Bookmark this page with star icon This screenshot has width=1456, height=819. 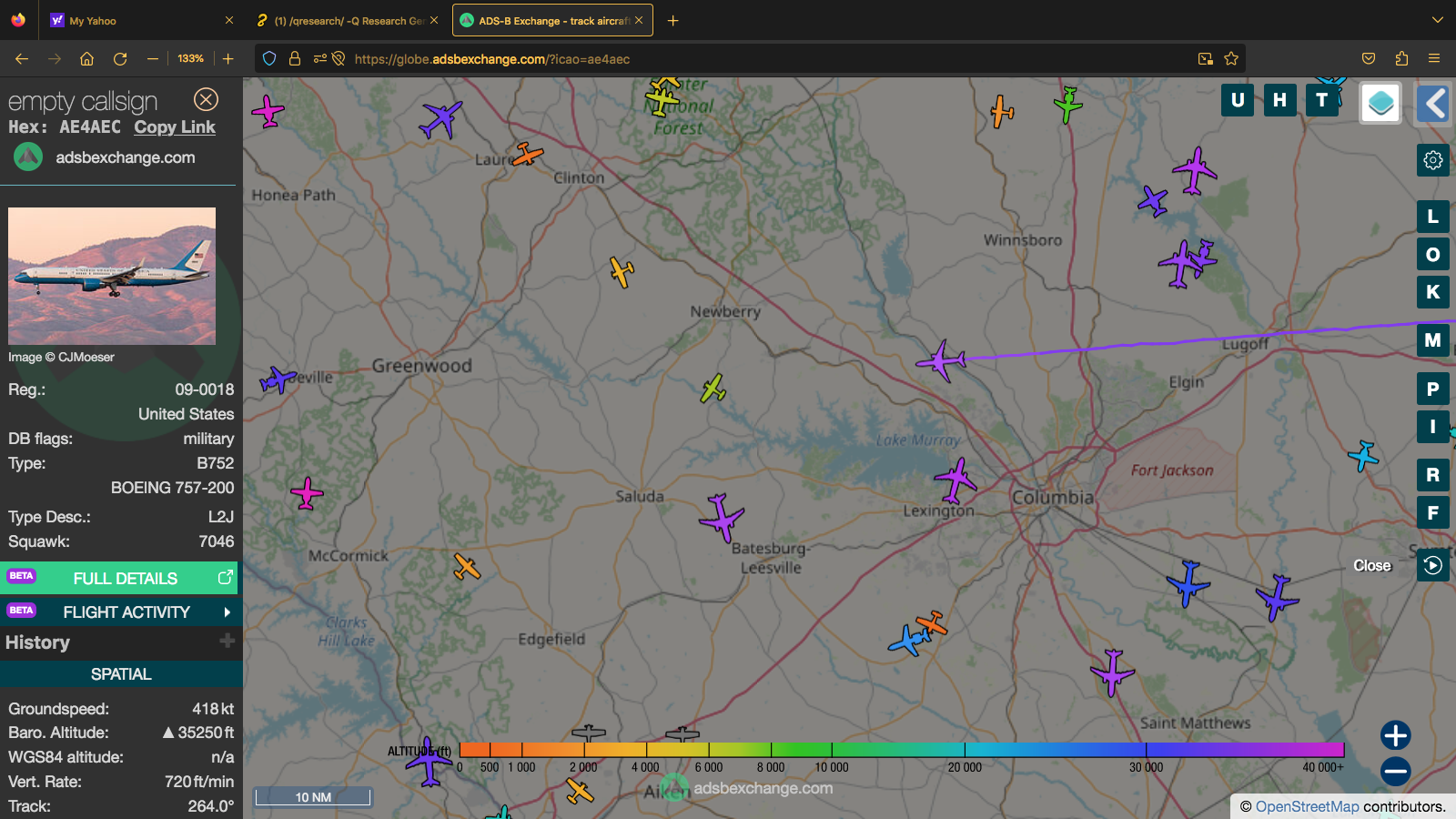click(x=1231, y=58)
